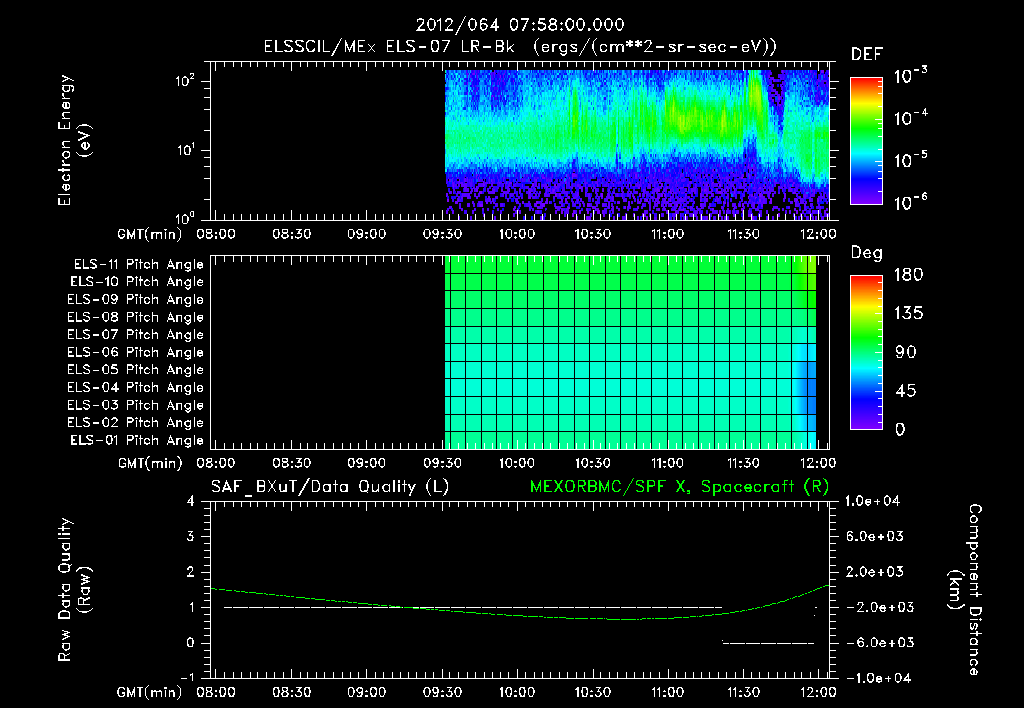This screenshot has height=708, width=1024.
Task: Select ELS-10 Pitch Angle row label
Action: pyautogui.click(x=136, y=282)
